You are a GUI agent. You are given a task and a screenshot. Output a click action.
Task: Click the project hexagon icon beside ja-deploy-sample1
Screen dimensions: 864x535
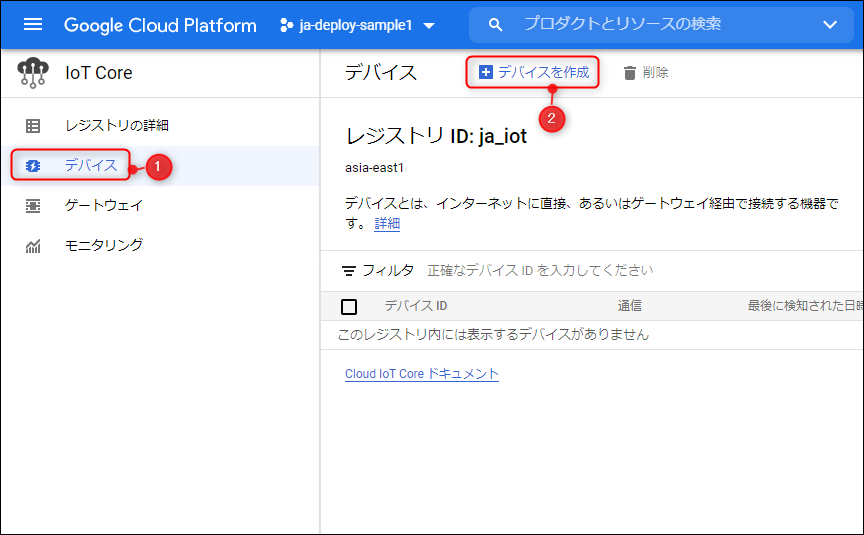tap(287, 25)
